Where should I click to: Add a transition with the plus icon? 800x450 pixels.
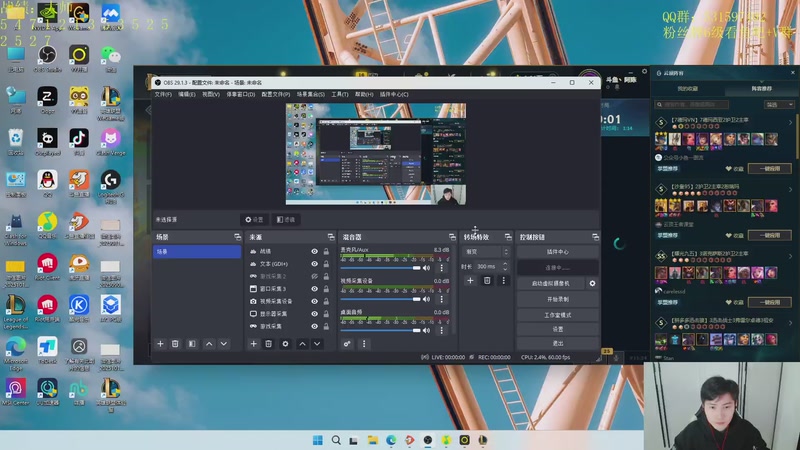tap(470, 280)
